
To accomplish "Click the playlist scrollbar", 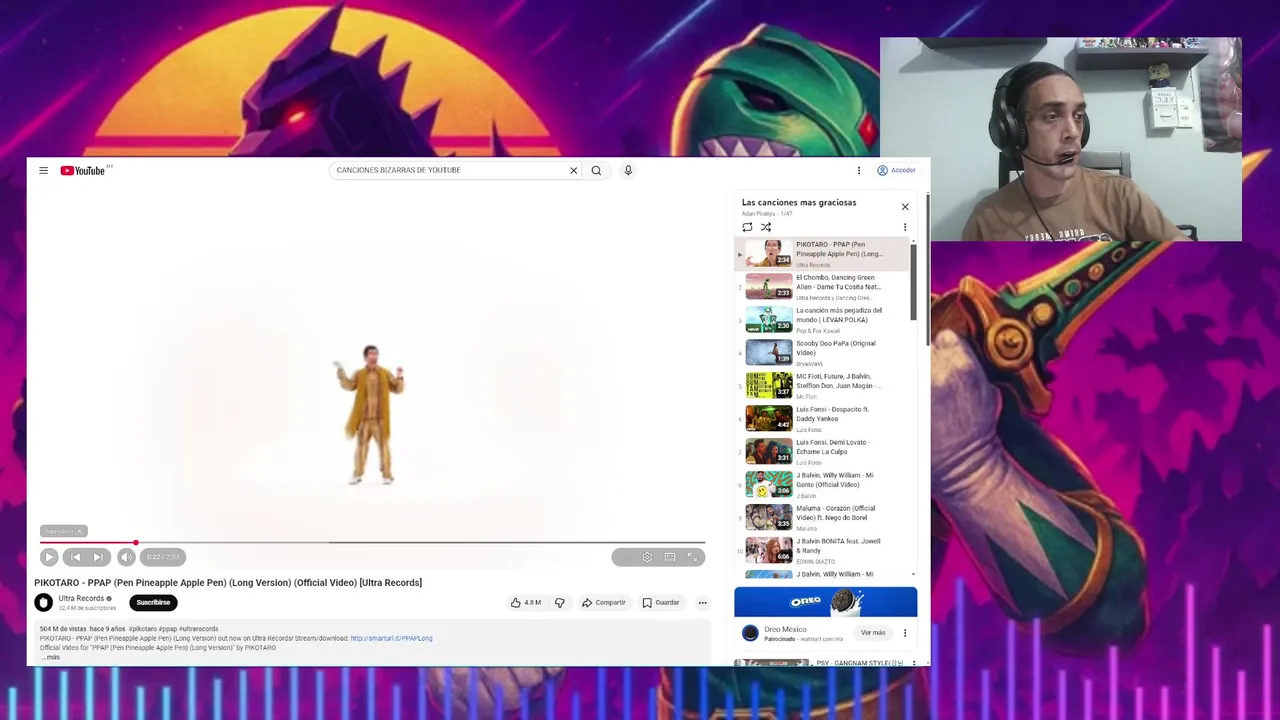I will (x=913, y=282).
